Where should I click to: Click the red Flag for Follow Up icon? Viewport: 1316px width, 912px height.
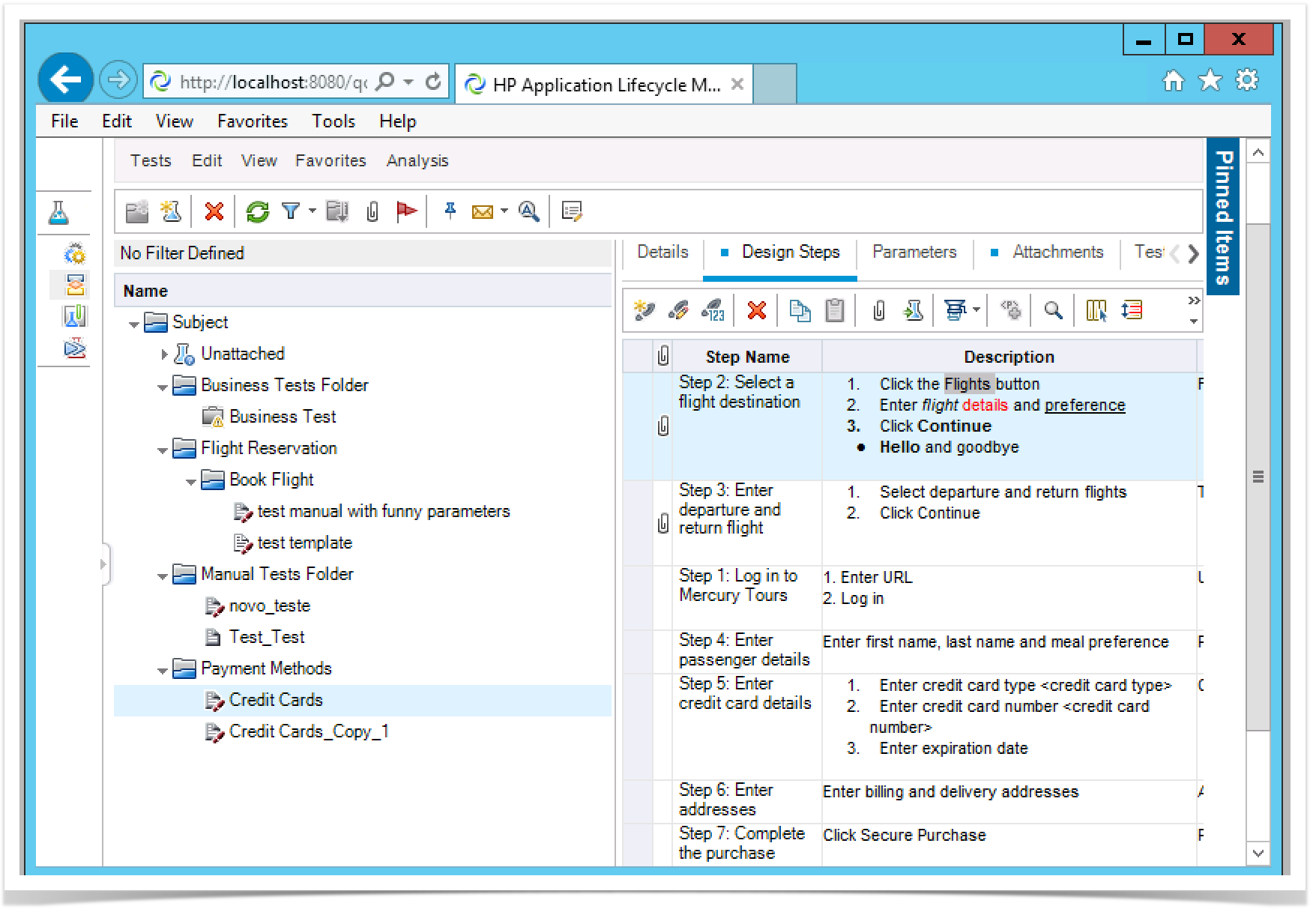pyautogui.click(x=406, y=212)
